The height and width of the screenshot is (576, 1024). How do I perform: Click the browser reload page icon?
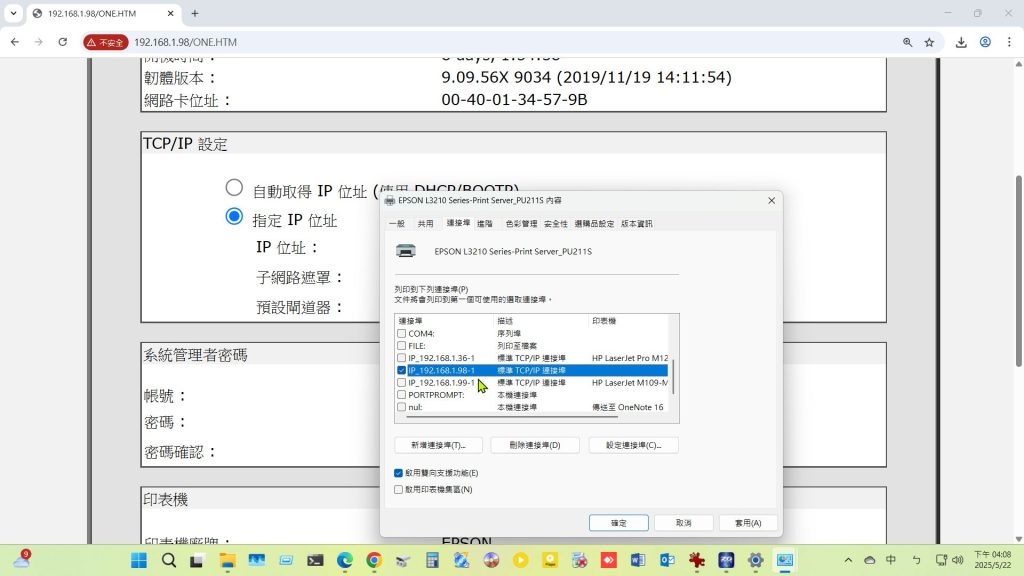pos(63,42)
